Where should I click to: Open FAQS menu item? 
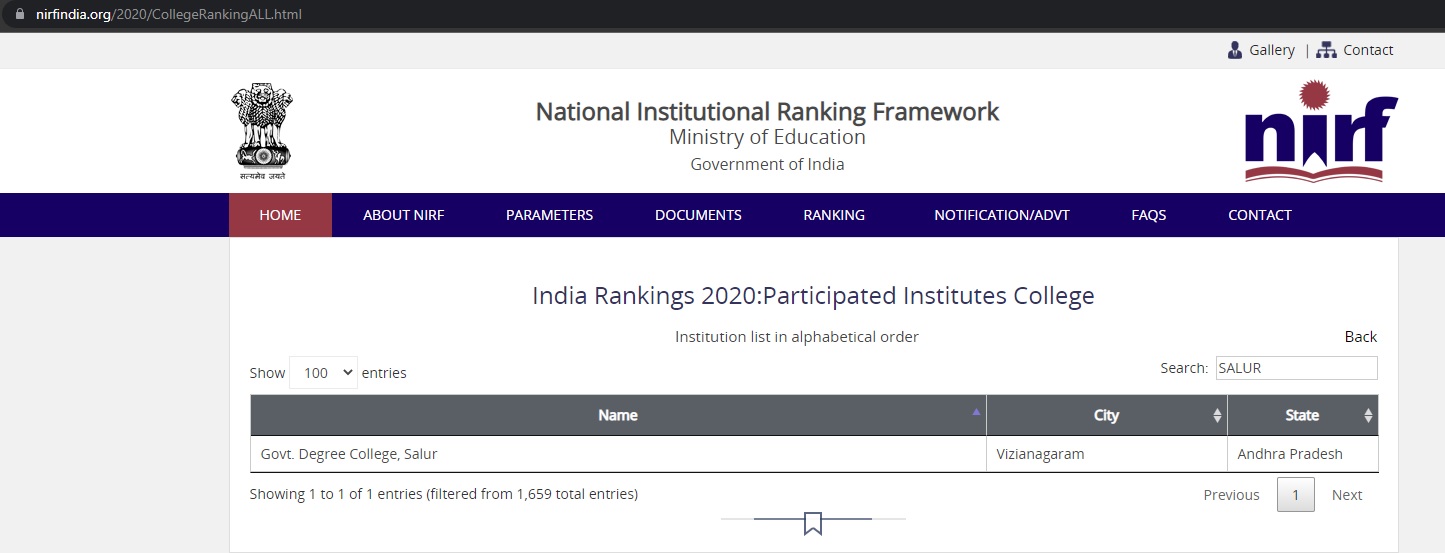point(1149,215)
